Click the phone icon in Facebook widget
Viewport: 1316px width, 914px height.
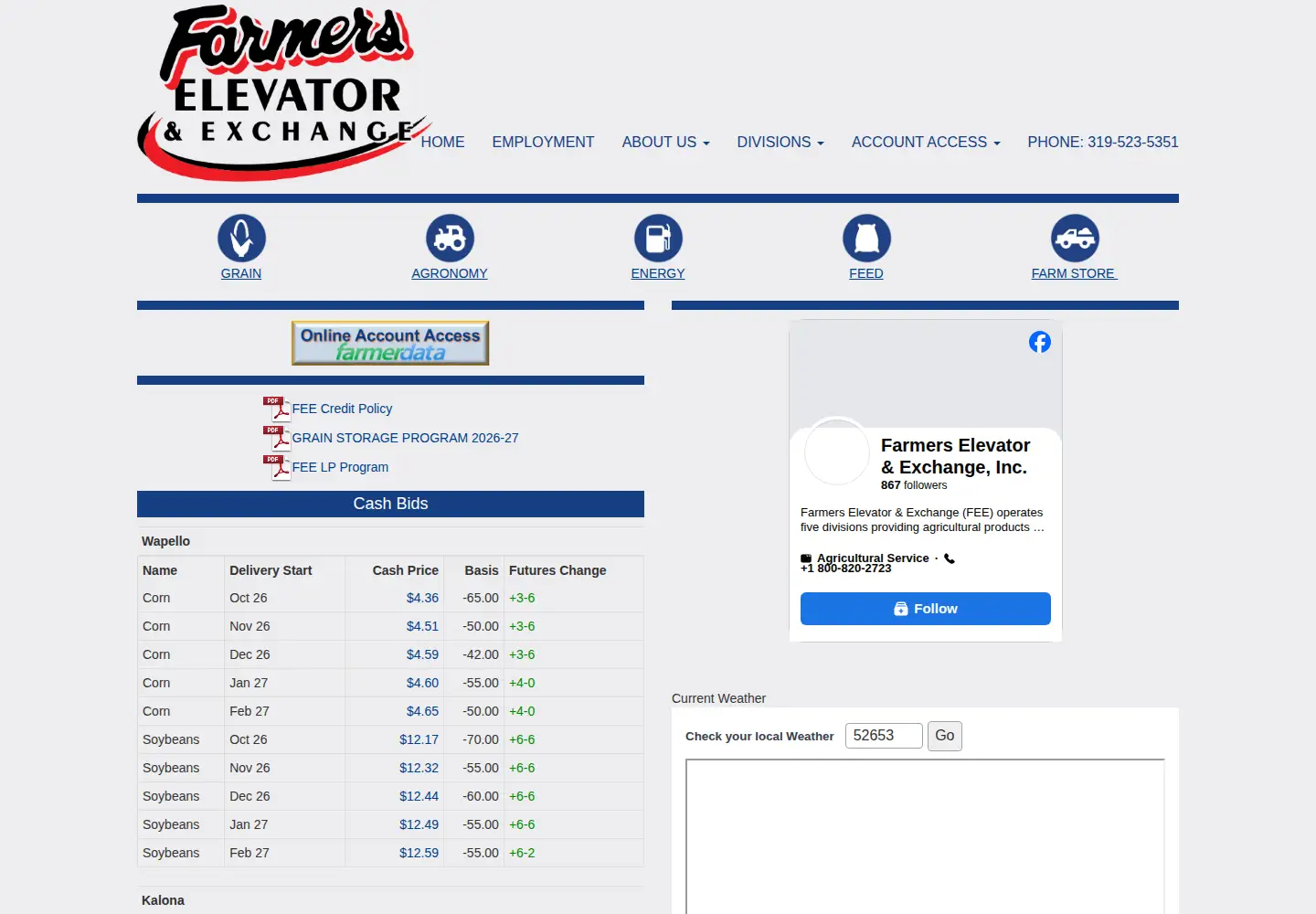950,558
